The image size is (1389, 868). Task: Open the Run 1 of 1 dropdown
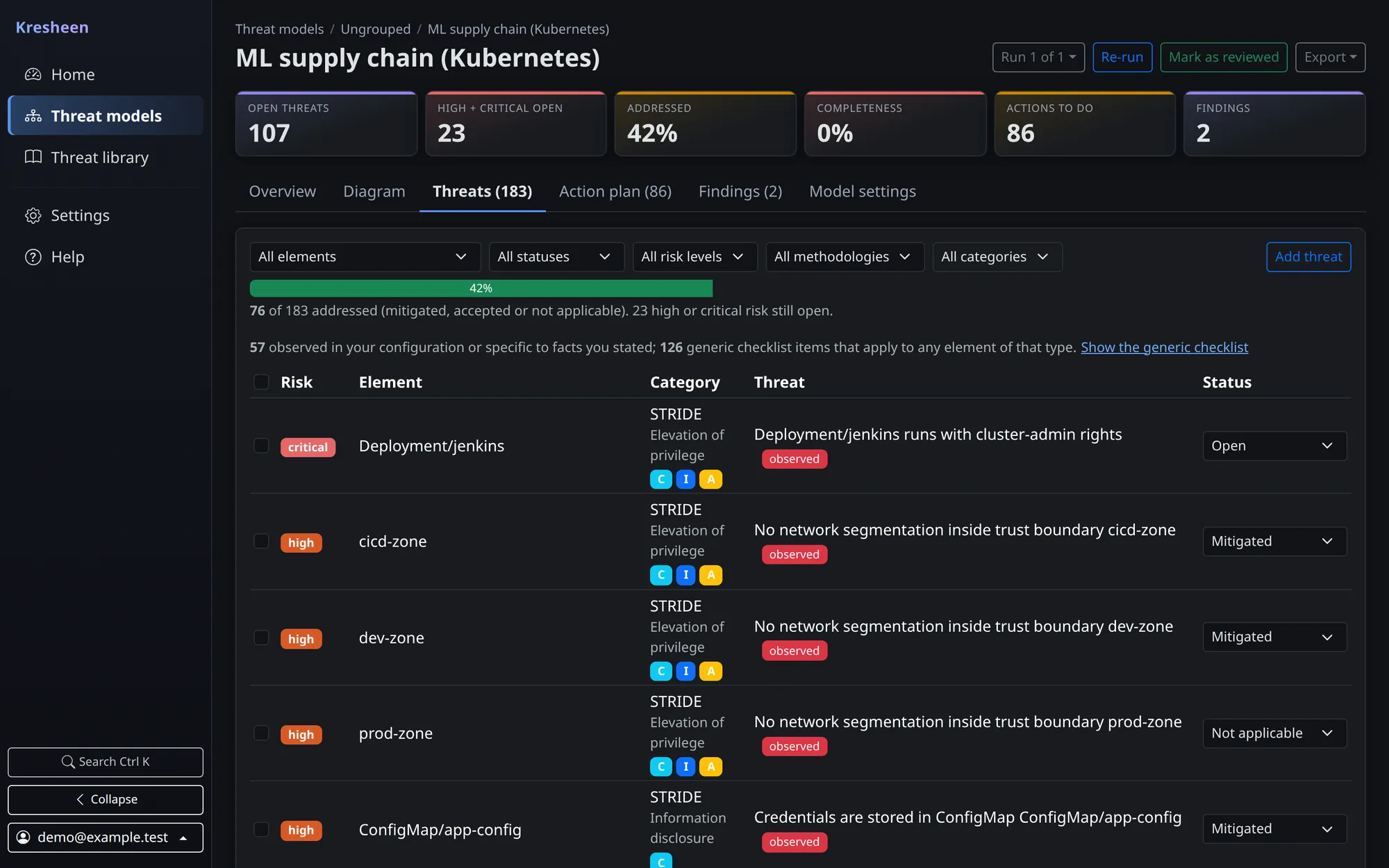pyautogui.click(x=1038, y=57)
